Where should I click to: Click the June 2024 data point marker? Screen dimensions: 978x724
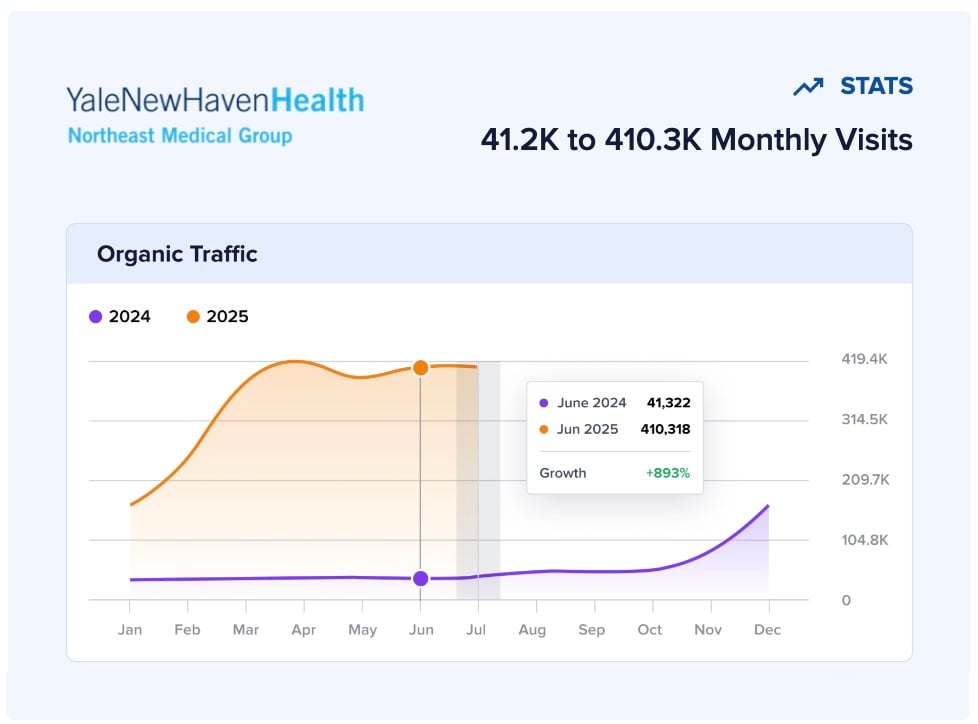(x=420, y=578)
